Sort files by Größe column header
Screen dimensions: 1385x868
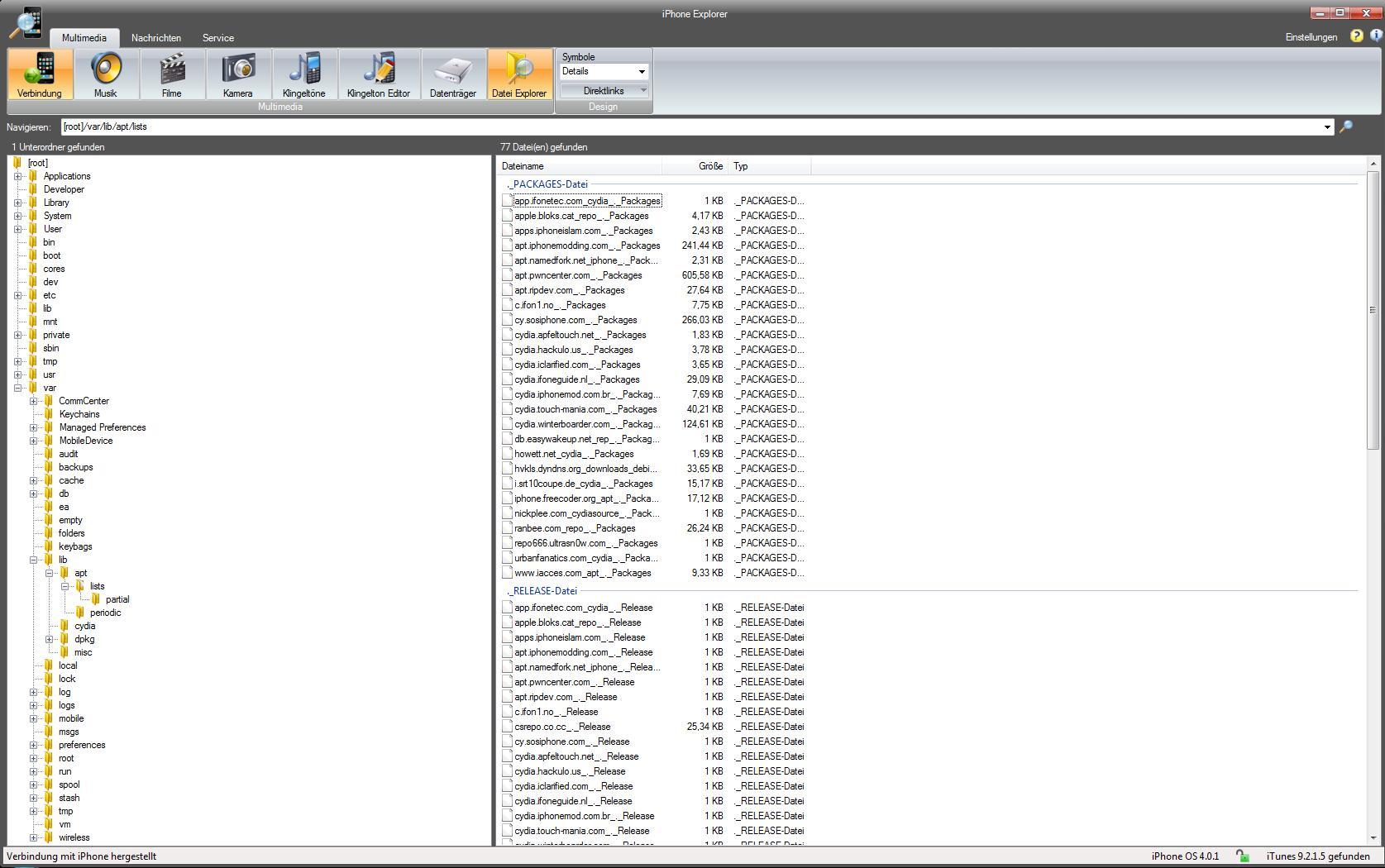click(710, 166)
